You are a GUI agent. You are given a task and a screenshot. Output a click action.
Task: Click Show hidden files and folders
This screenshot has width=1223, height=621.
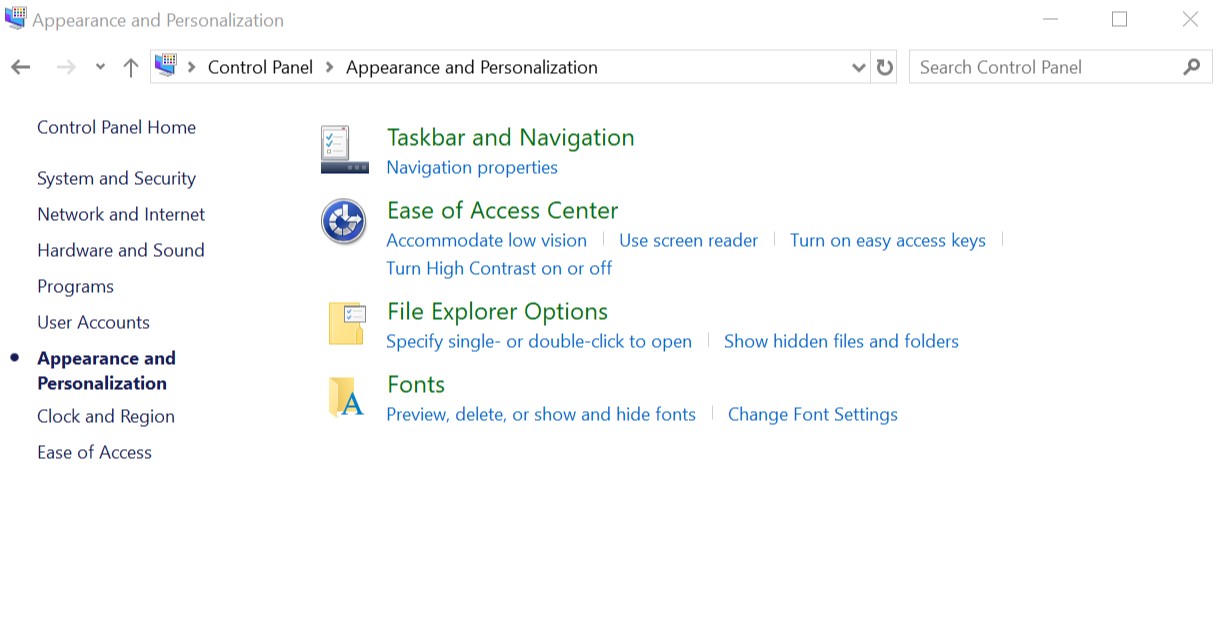pyautogui.click(x=841, y=341)
